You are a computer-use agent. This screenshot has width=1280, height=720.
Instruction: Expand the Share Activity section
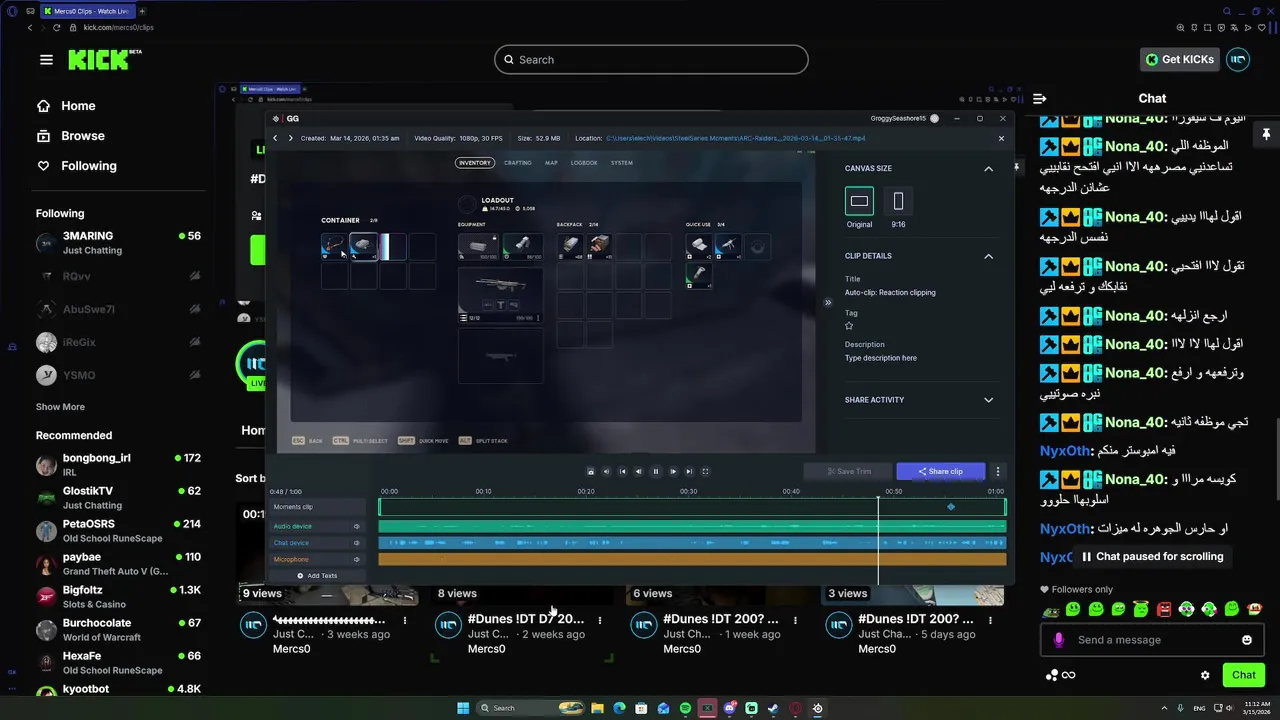click(x=988, y=400)
